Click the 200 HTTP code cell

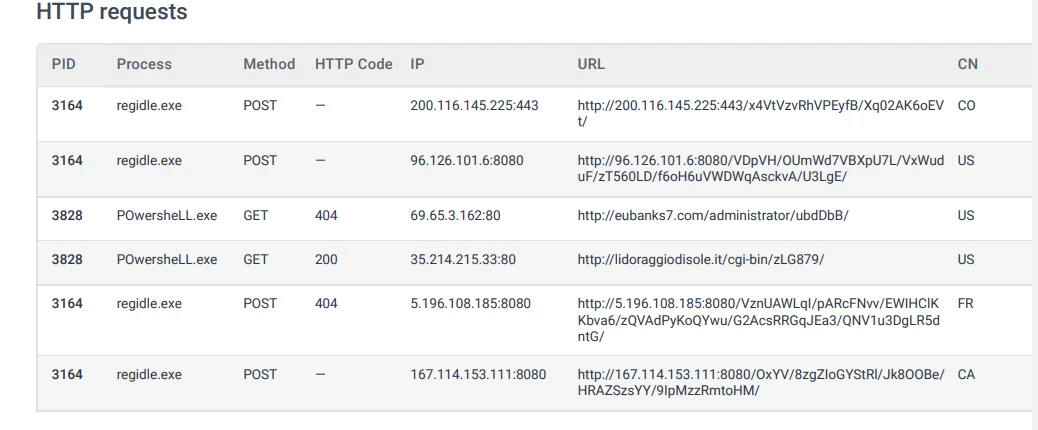click(326, 259)
